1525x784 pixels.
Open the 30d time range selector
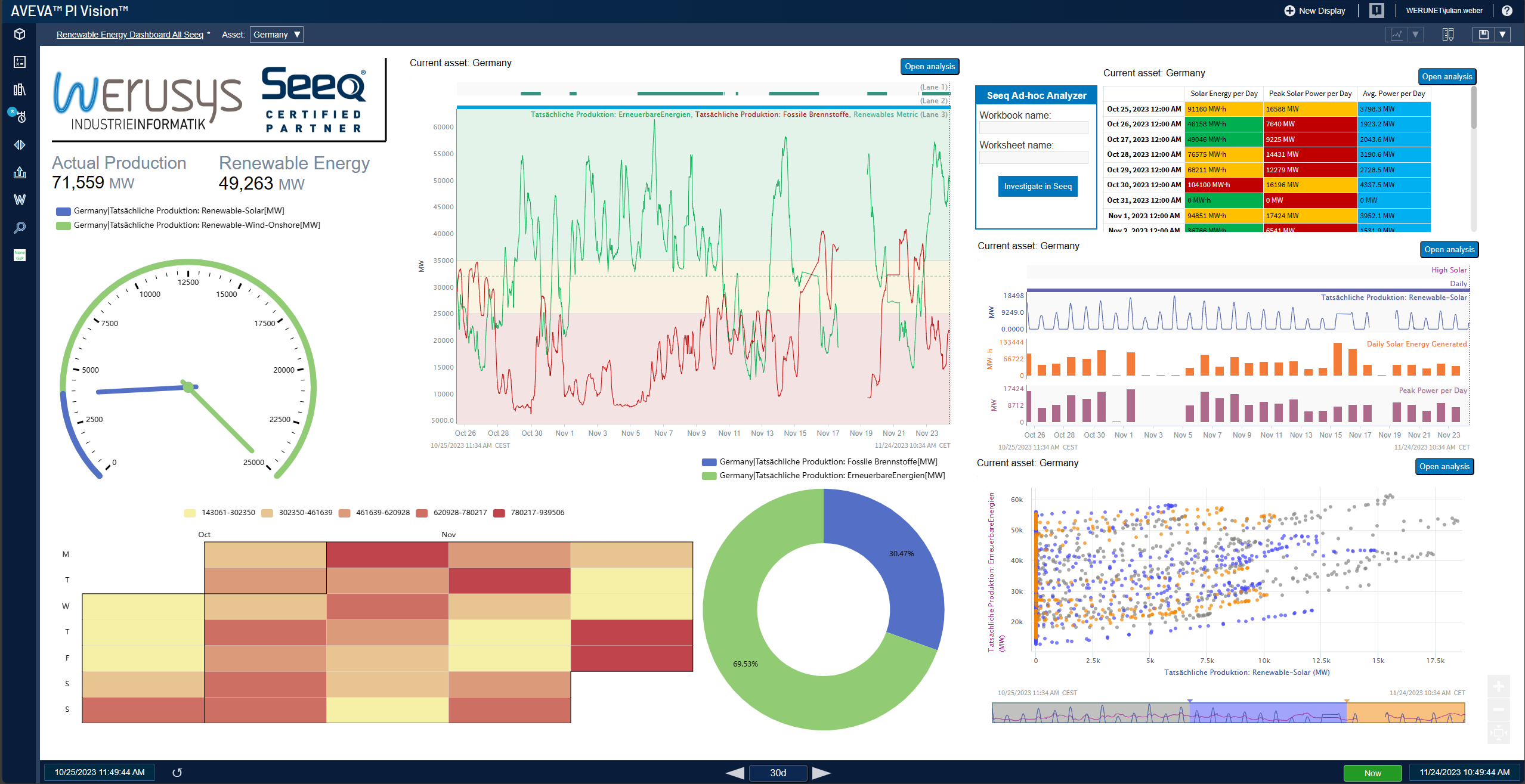click(778, 773)
